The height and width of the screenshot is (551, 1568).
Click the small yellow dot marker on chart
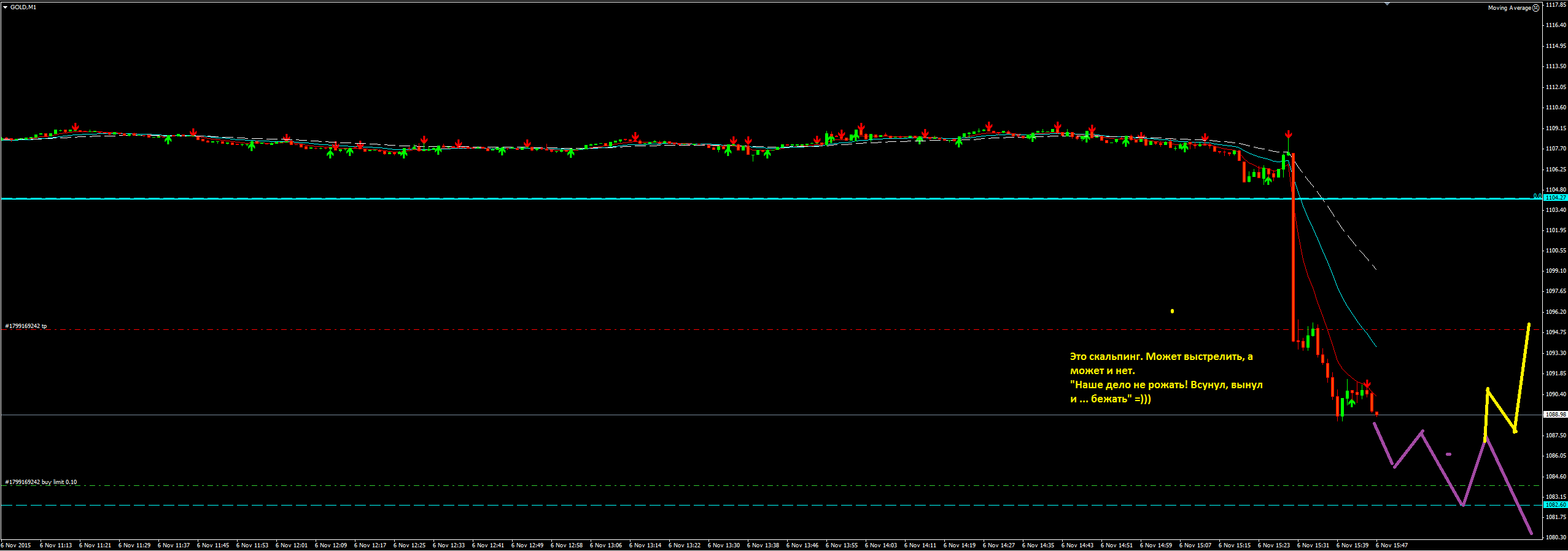point(1172,311)
